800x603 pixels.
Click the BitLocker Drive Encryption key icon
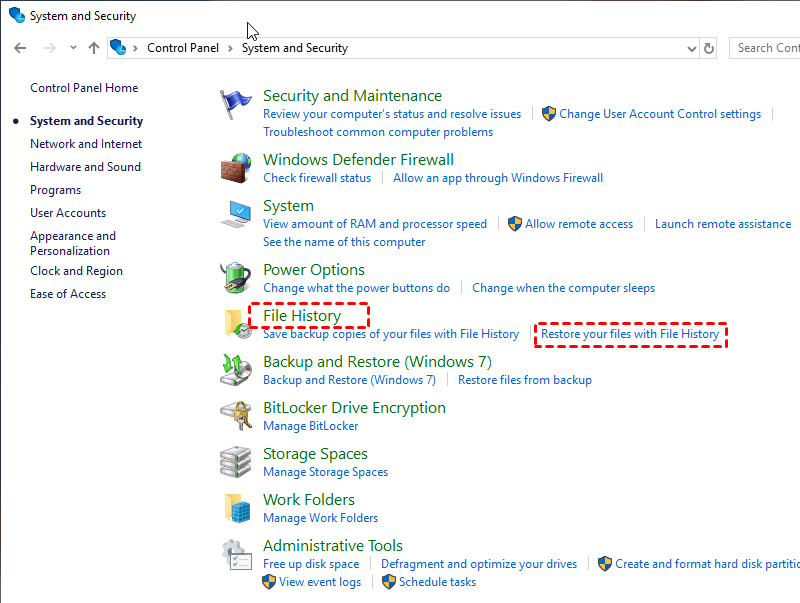click(236, 417)
